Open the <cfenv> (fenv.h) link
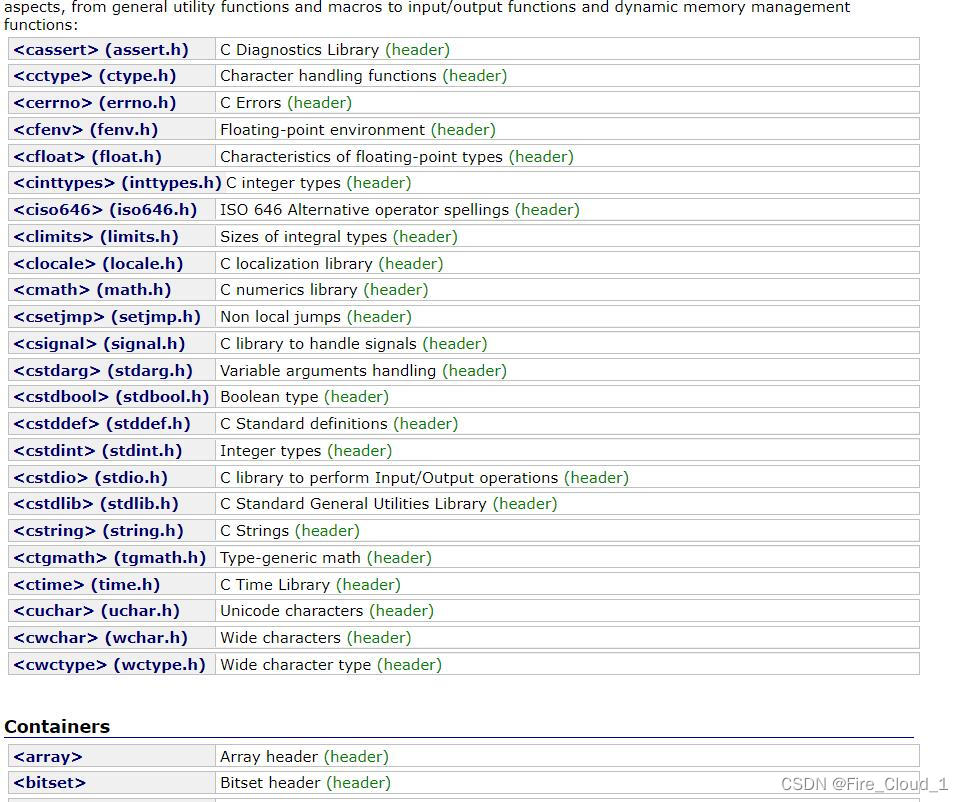963x802 pixels. pos(85,130)
